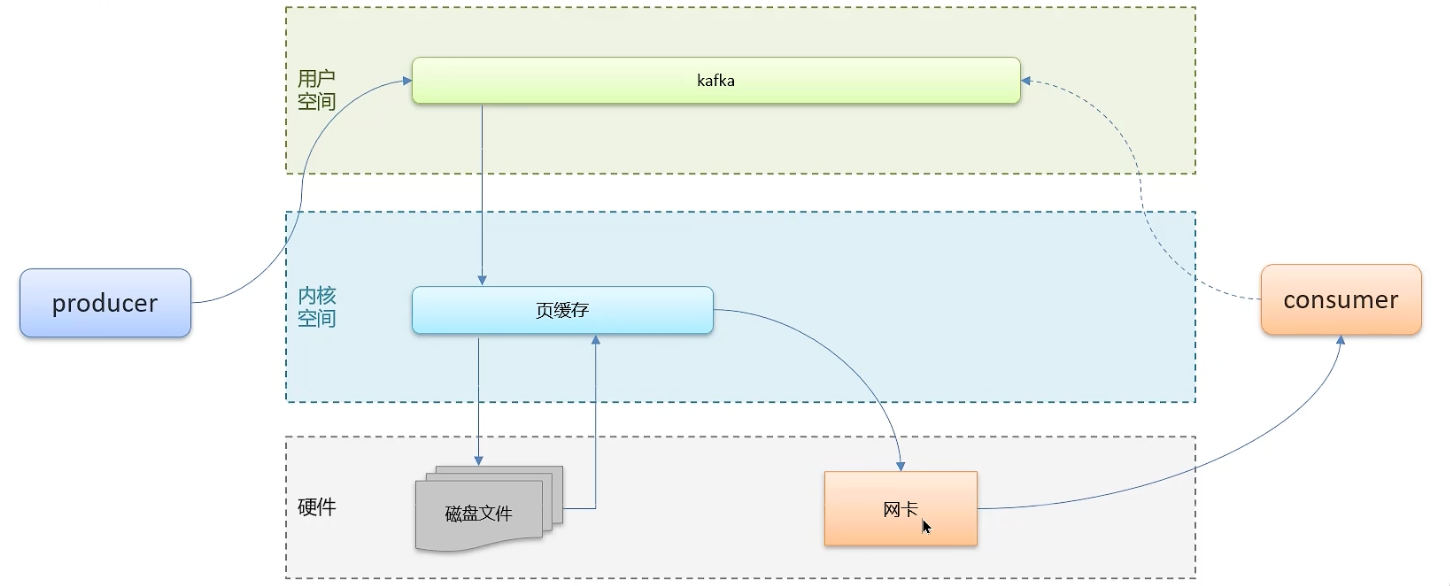Click the 内核空间 label
This screenshot has height=586, width=1450.
316,307
